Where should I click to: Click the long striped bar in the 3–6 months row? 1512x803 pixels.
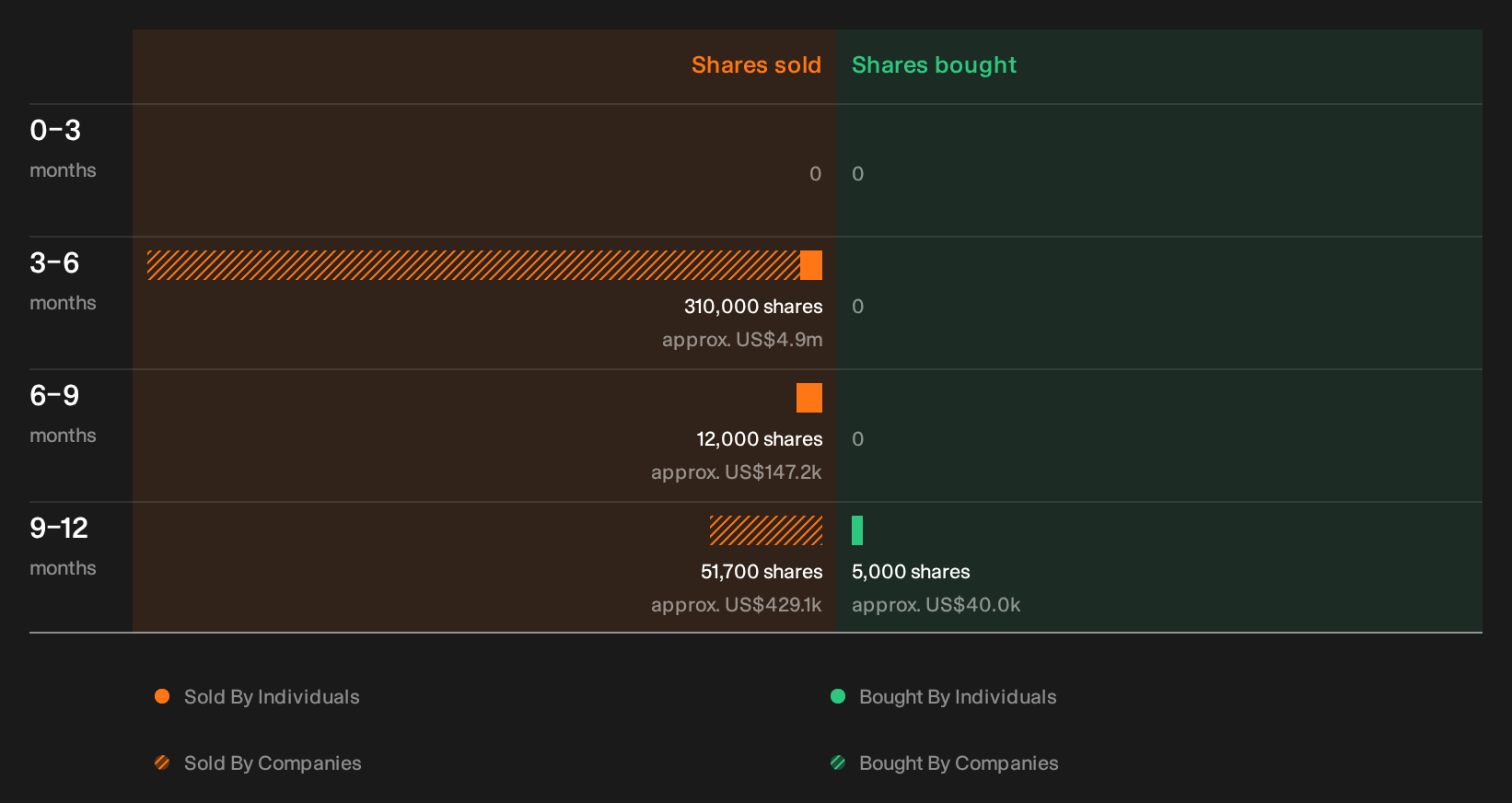click(x=473, y=265)
